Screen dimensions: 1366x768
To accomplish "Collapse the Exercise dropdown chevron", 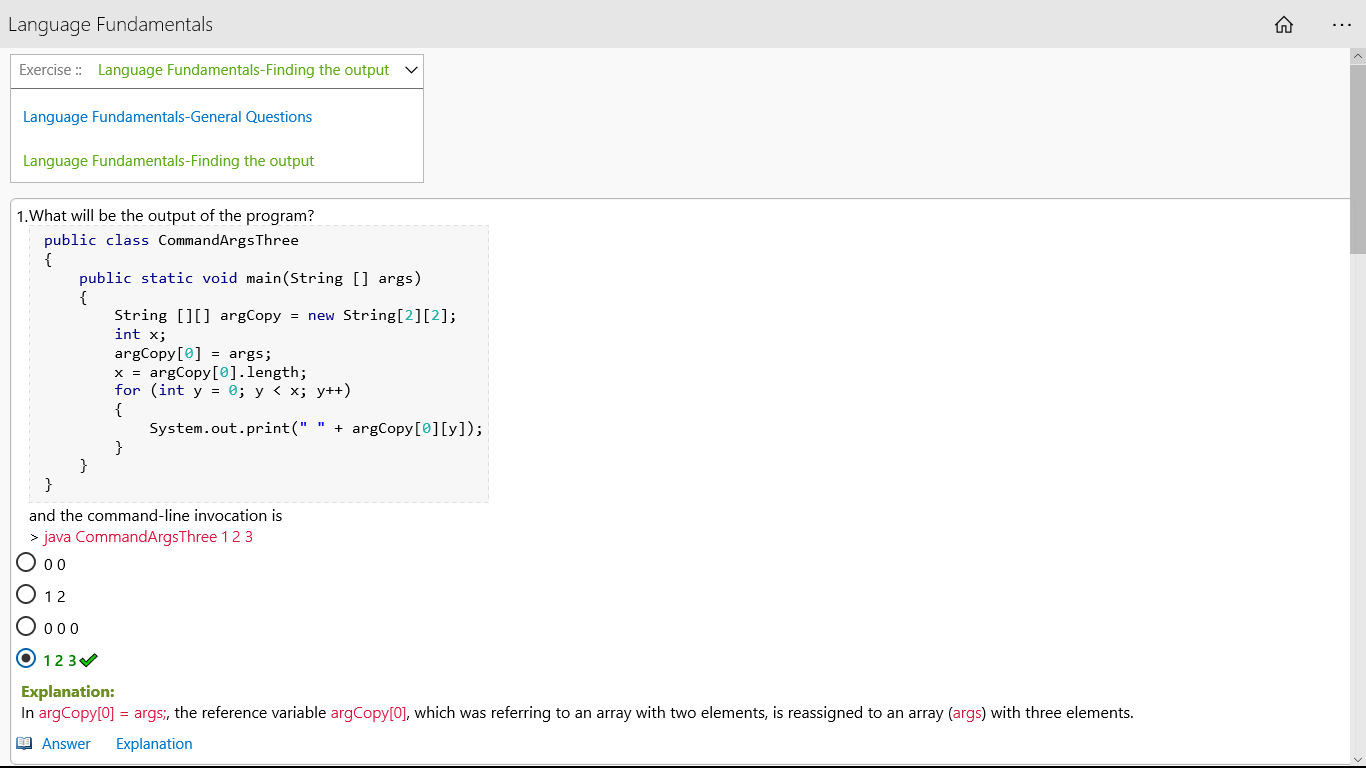I will [411, 70].
